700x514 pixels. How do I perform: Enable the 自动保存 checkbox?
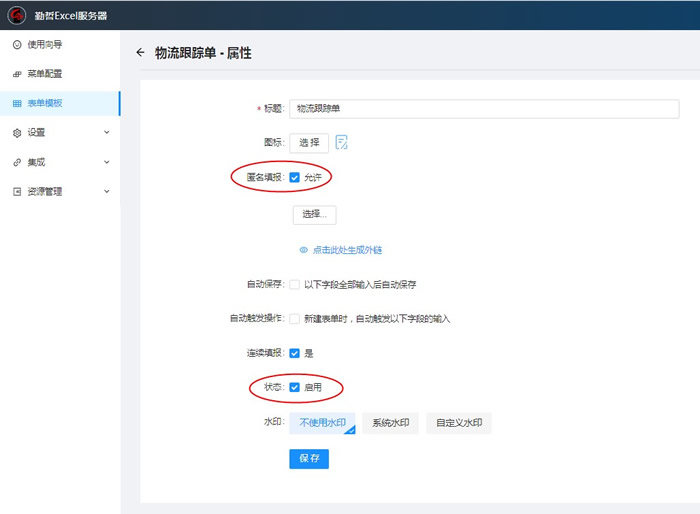[x=295, y=285]
